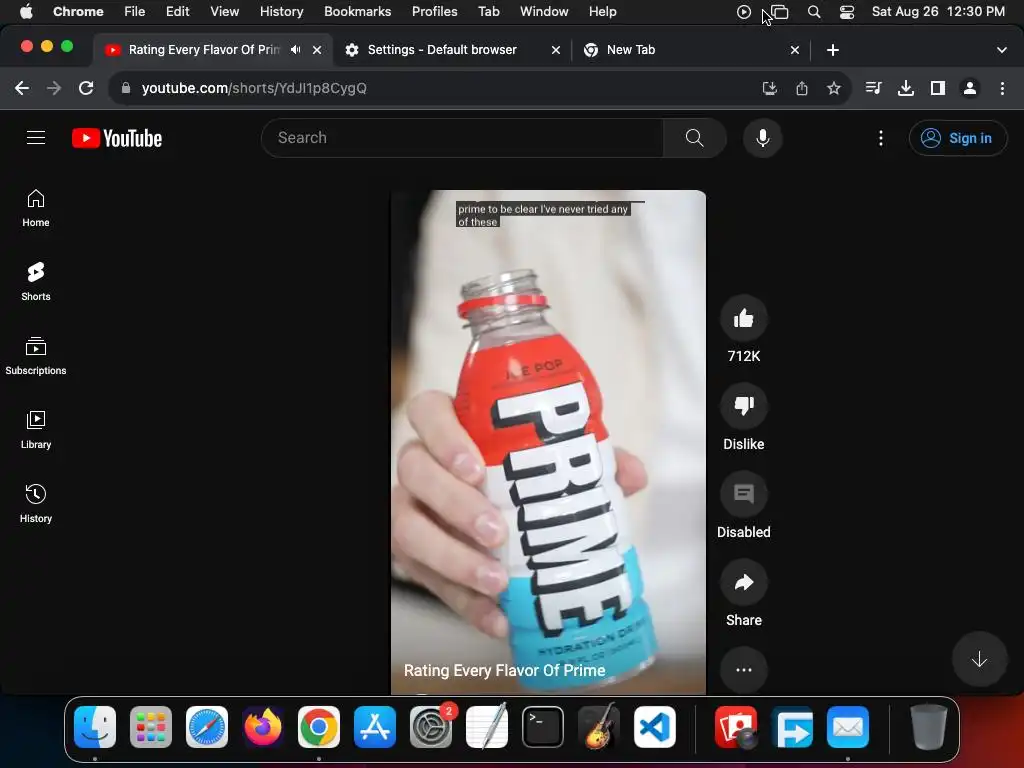The image size is (1024, 768).
Task: Open Library in the sidebar
Action: (x=36, y=430)
